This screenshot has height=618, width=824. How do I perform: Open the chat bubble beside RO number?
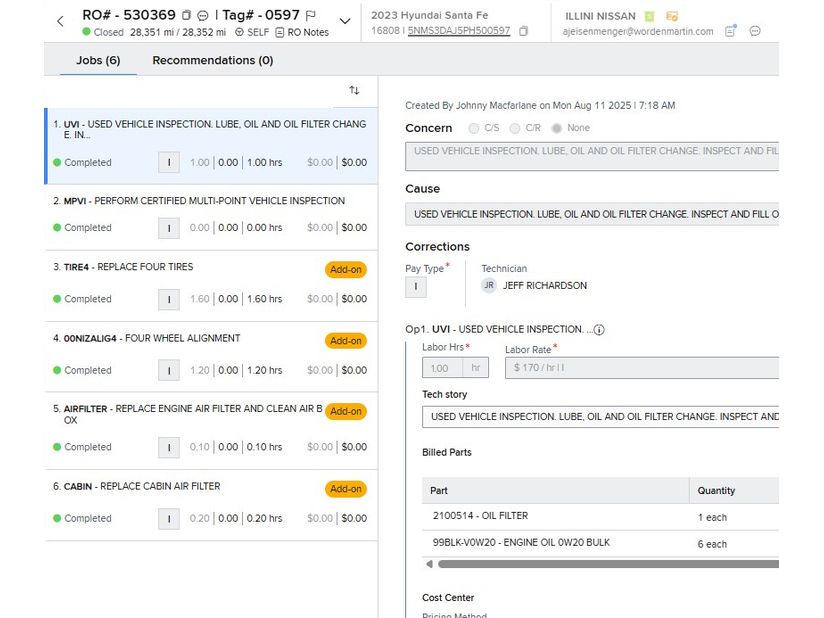point(203,16)
